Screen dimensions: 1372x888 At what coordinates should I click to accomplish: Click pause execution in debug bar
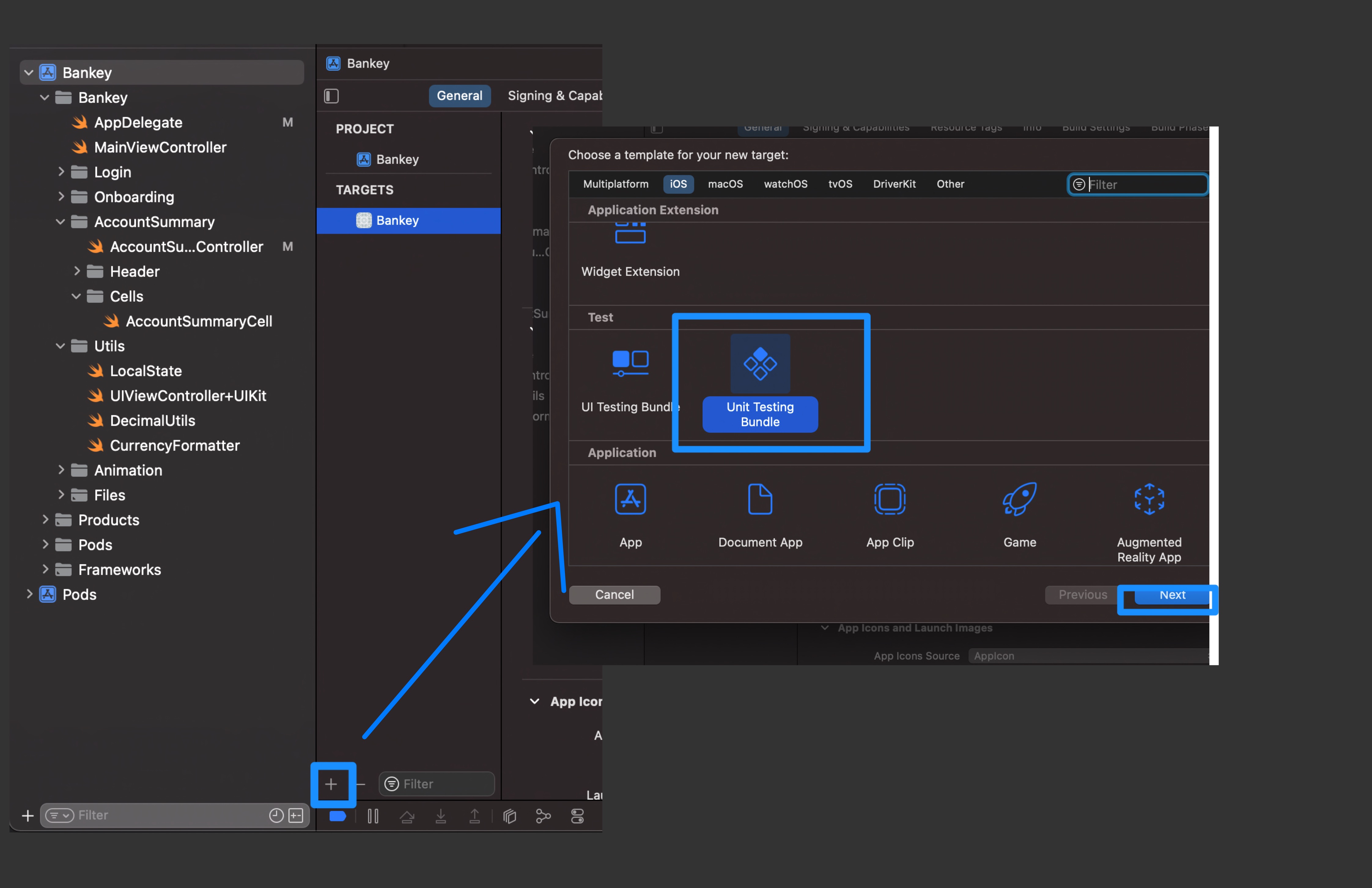[373, 816]
